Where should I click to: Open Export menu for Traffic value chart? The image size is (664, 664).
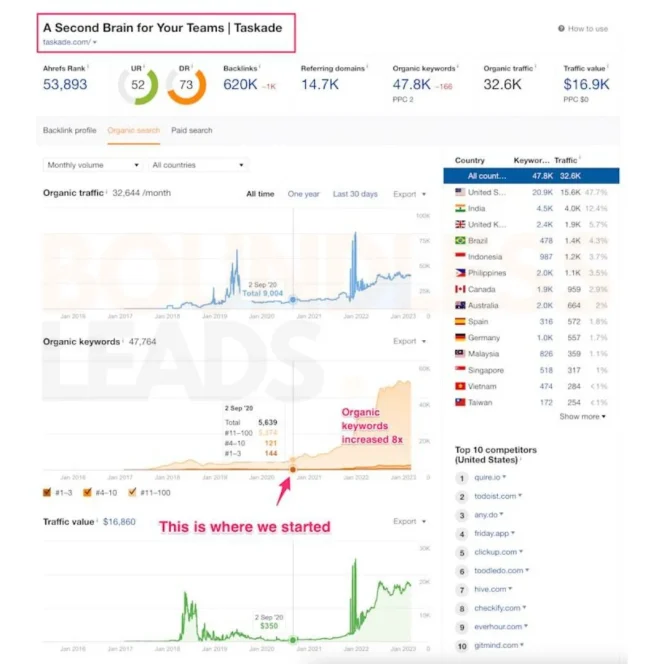(409, 521)
